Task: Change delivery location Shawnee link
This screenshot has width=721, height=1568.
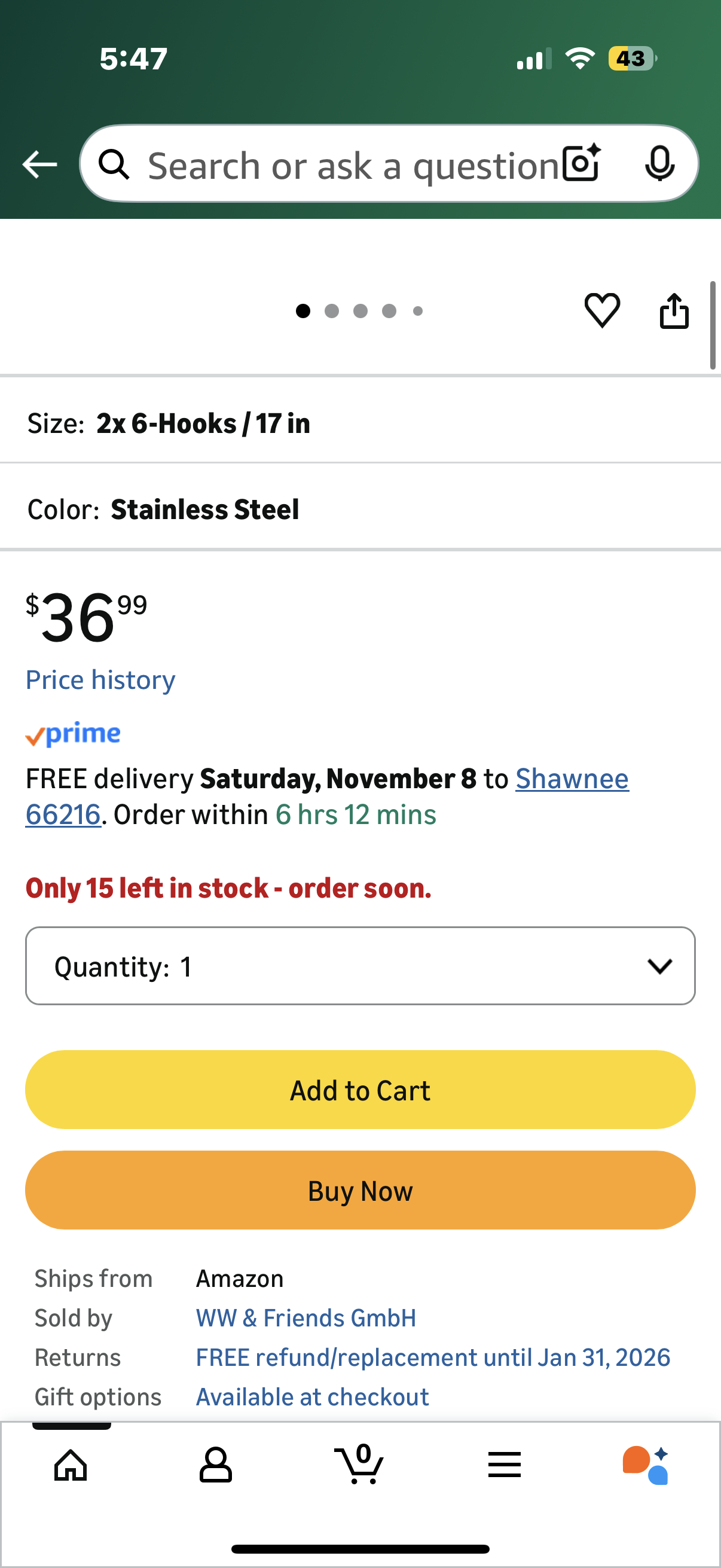Action: pyautogui.click(x=572, y=779)
